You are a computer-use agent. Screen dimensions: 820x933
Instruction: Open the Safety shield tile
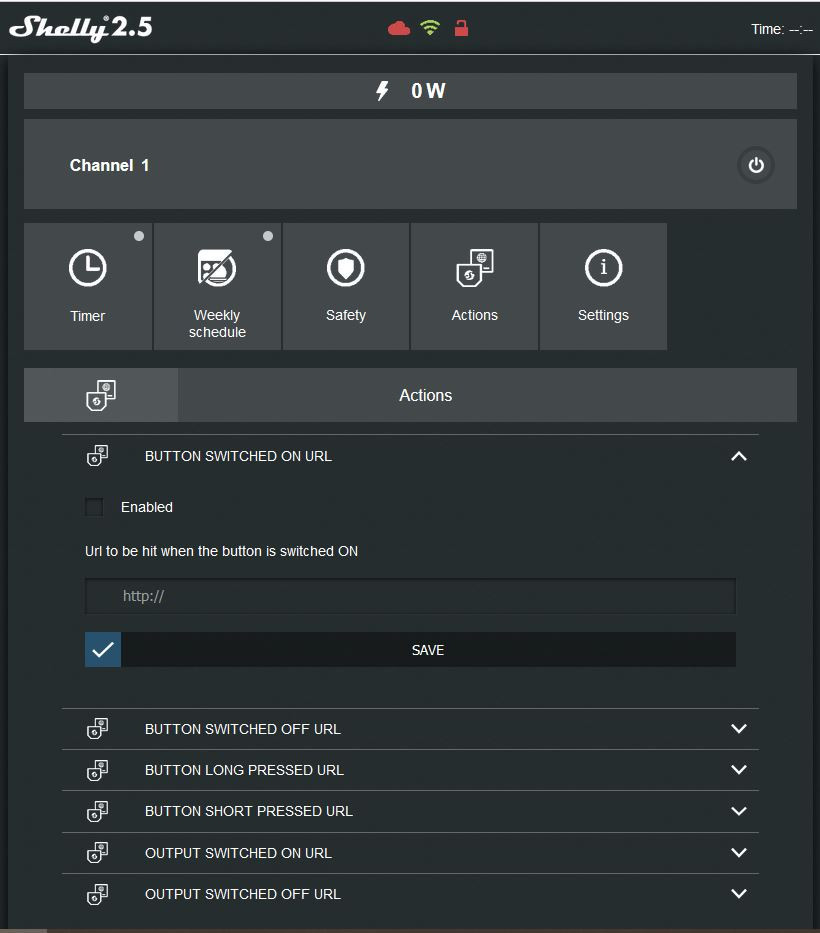(x=346, y=286)
